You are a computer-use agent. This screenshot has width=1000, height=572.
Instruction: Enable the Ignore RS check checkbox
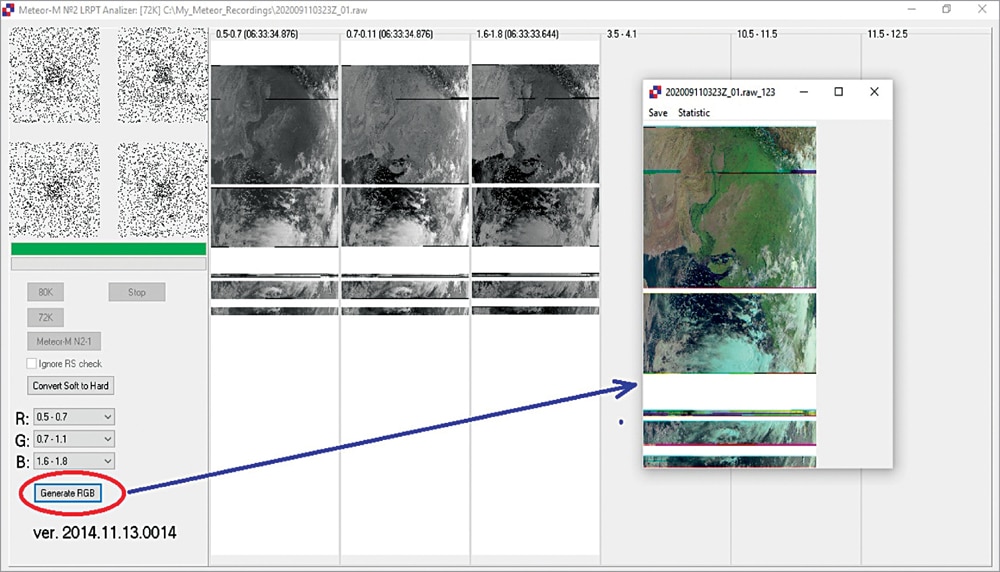[x=32, y=364]
